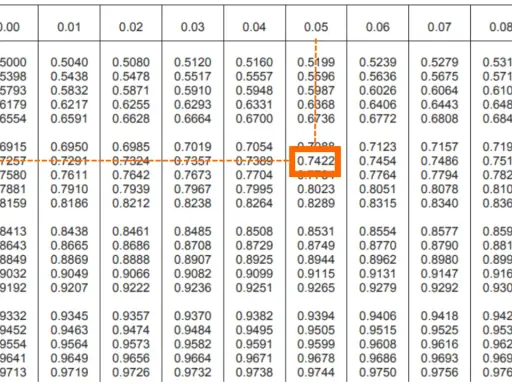Select the value 0.5557
The image size is (512, 384).
[254, 76]
